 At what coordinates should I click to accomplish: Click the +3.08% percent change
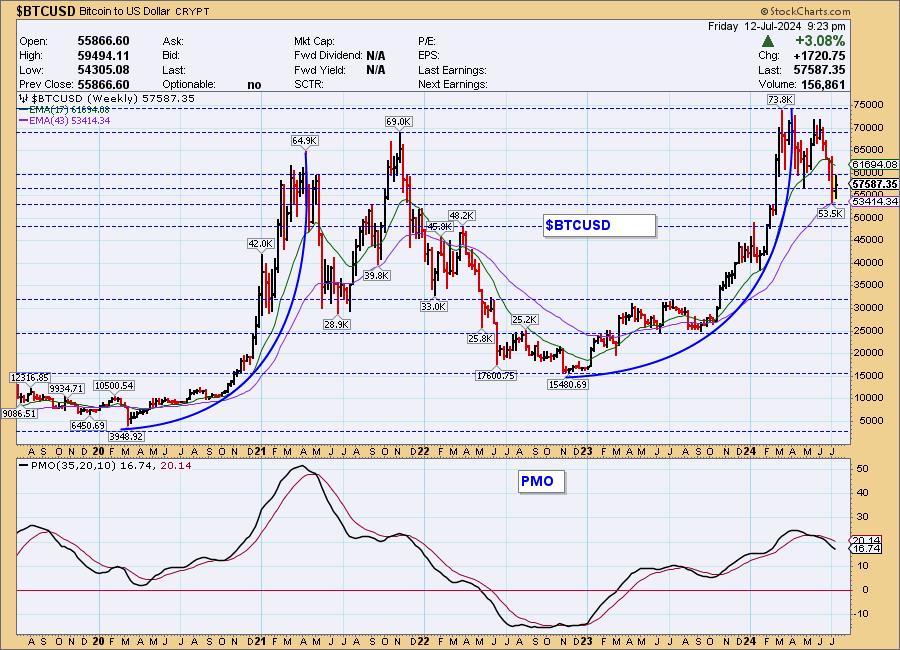tap(820, 41)
